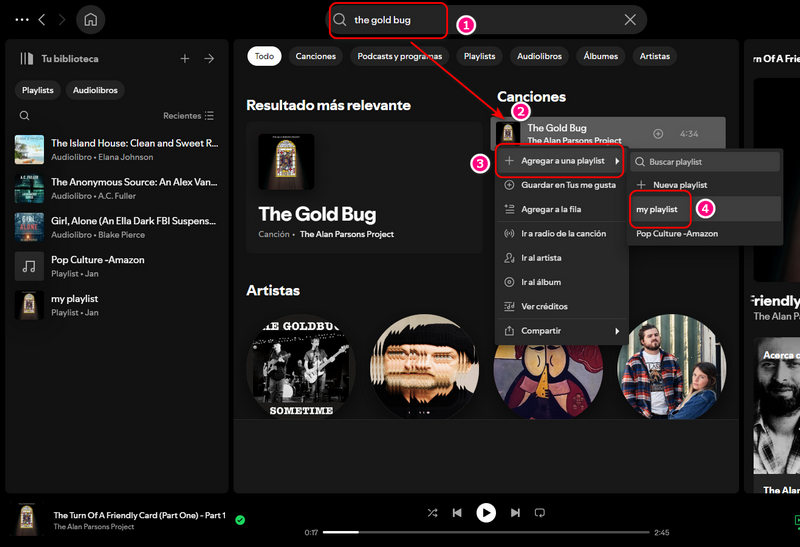Go forward with the right arrow
Image resolution: width=800 pixels, height=547 pixels.
click(x=62, y=19)
